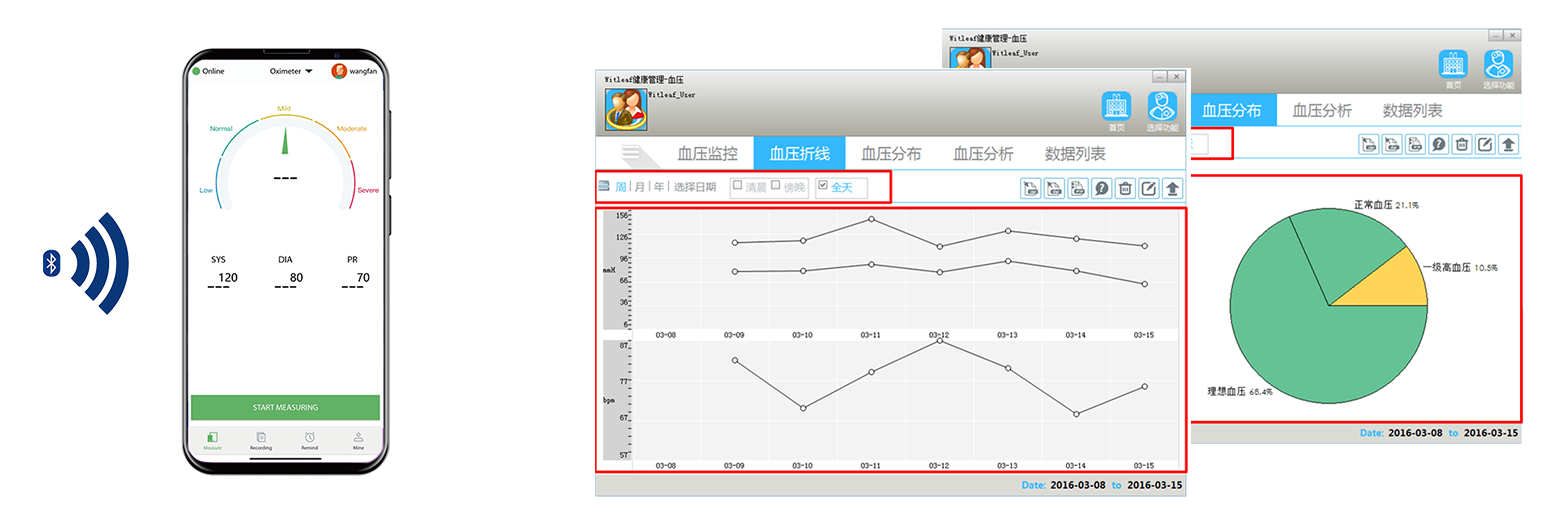Click the edit pencil icon in front toolbar
The height and width of the screenshot is (520, 1568).
click(x=1149, y=188)
